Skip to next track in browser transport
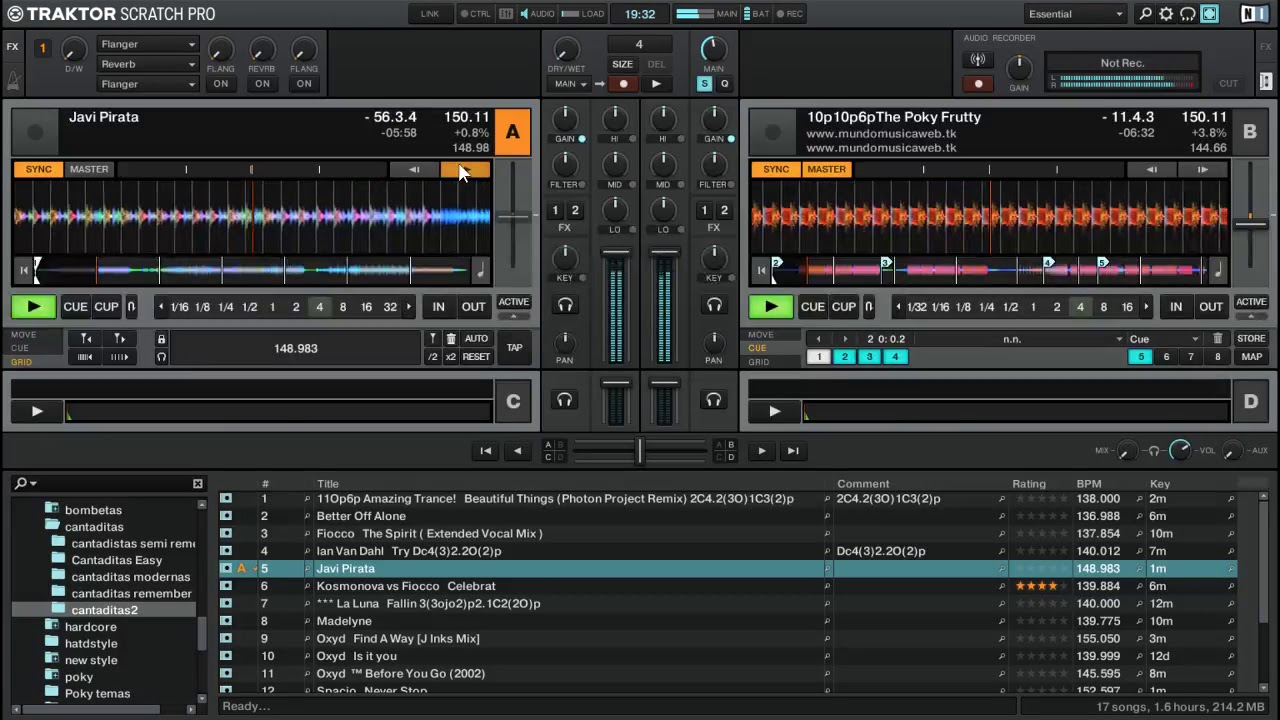Viewport: 1280px width, 720px height. pyautogui.click(x=793, y=451)
